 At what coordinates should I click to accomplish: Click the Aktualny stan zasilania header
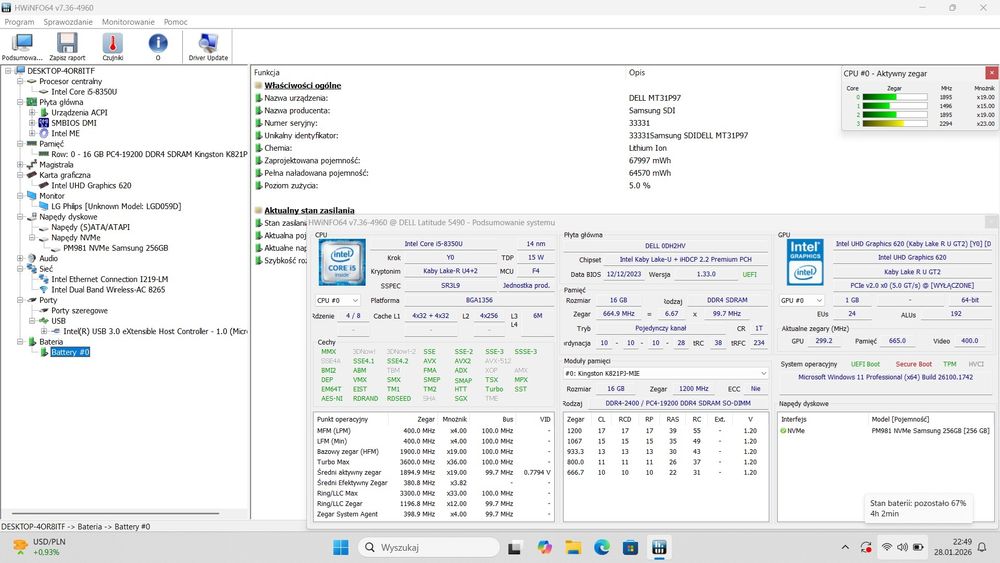pos(309,210)
